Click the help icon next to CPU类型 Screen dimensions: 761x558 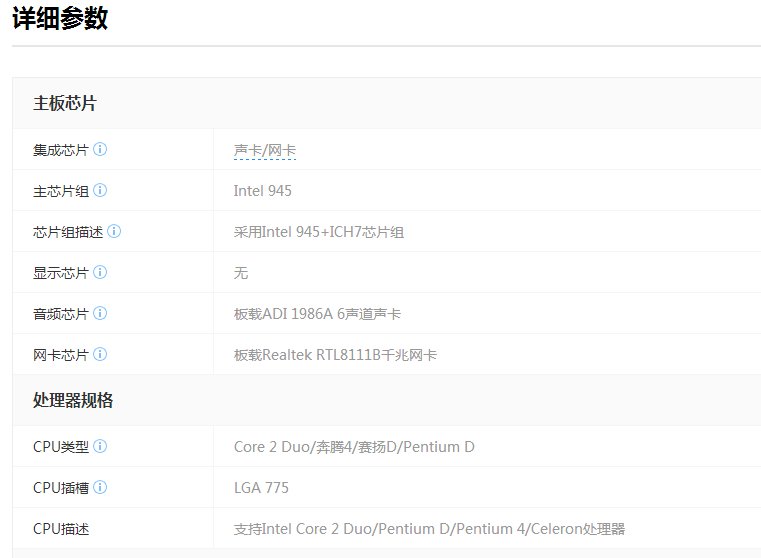[100, 447]
